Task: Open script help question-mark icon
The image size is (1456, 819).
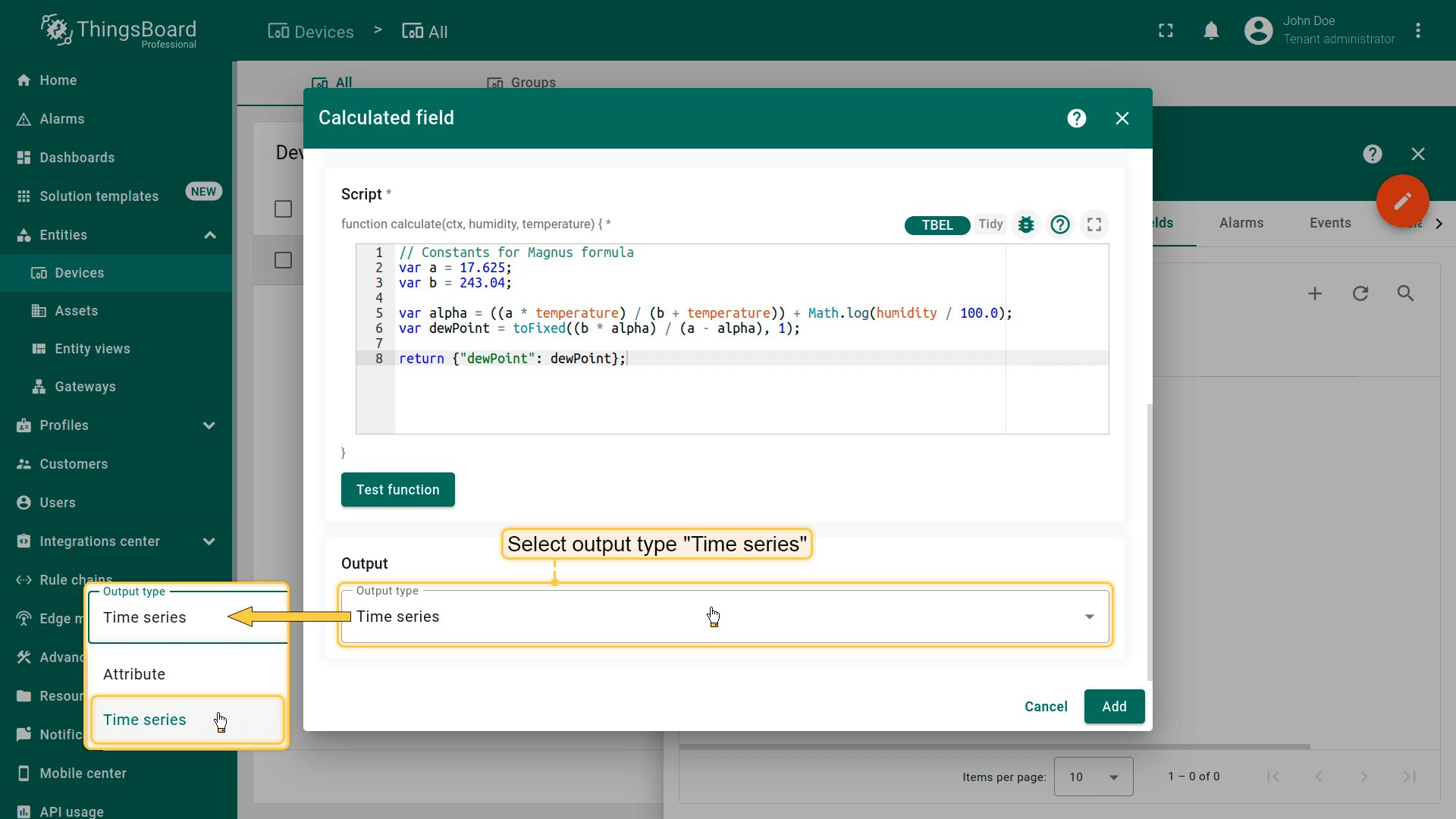Action: (x=1060, y=224)
